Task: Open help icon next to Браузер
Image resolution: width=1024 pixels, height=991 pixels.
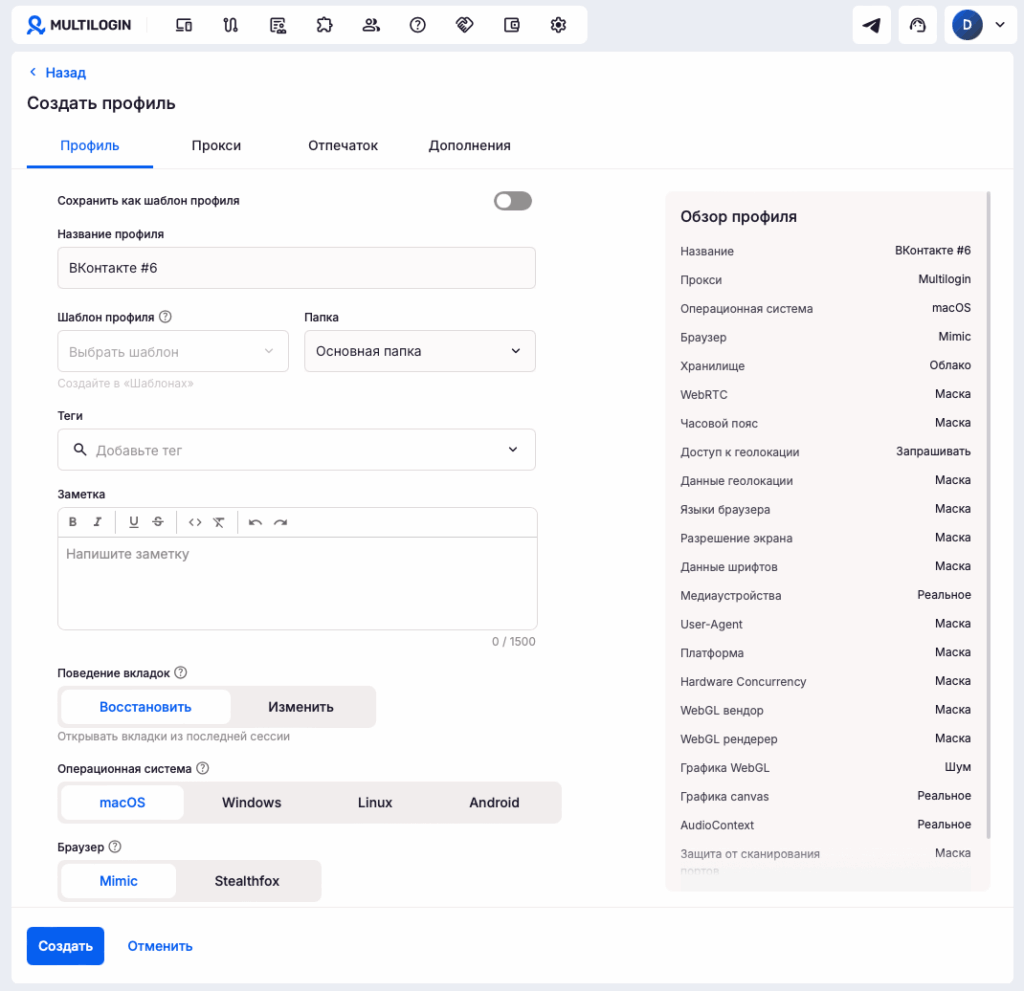Action: 115,847
